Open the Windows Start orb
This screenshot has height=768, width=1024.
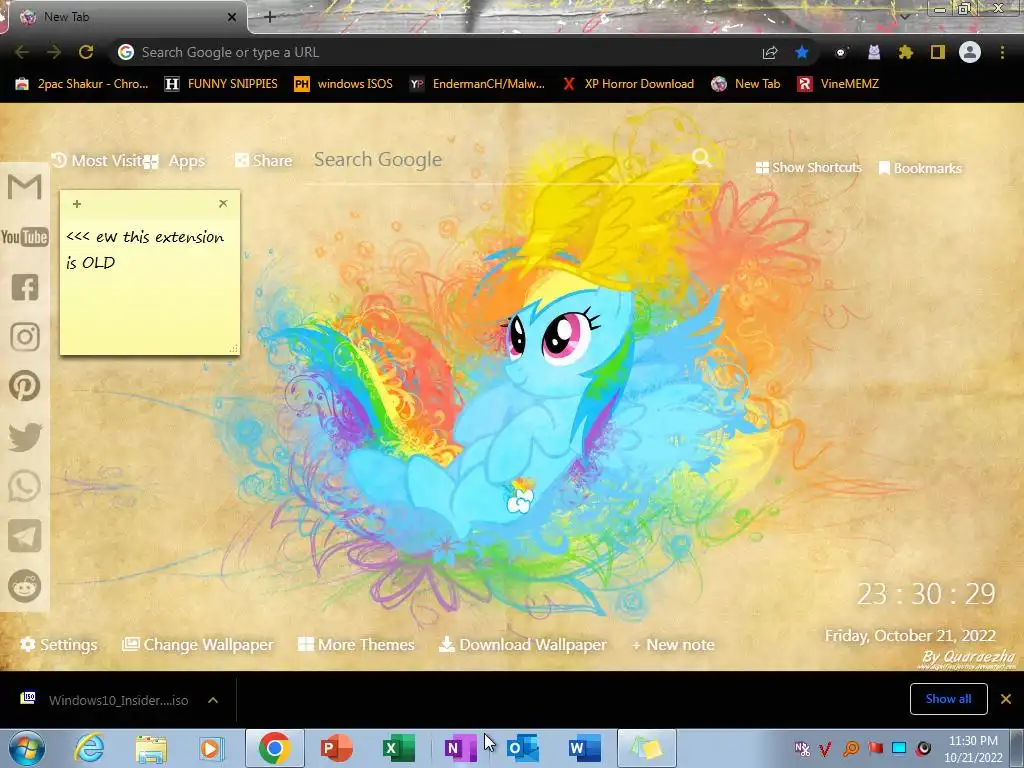coord(27,748)
